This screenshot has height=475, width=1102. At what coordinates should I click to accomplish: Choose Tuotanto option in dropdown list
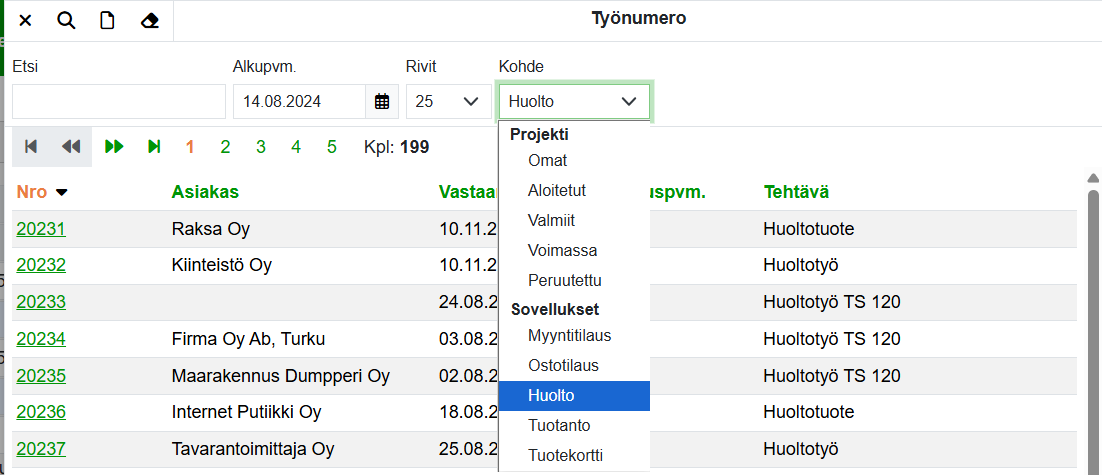559,426
